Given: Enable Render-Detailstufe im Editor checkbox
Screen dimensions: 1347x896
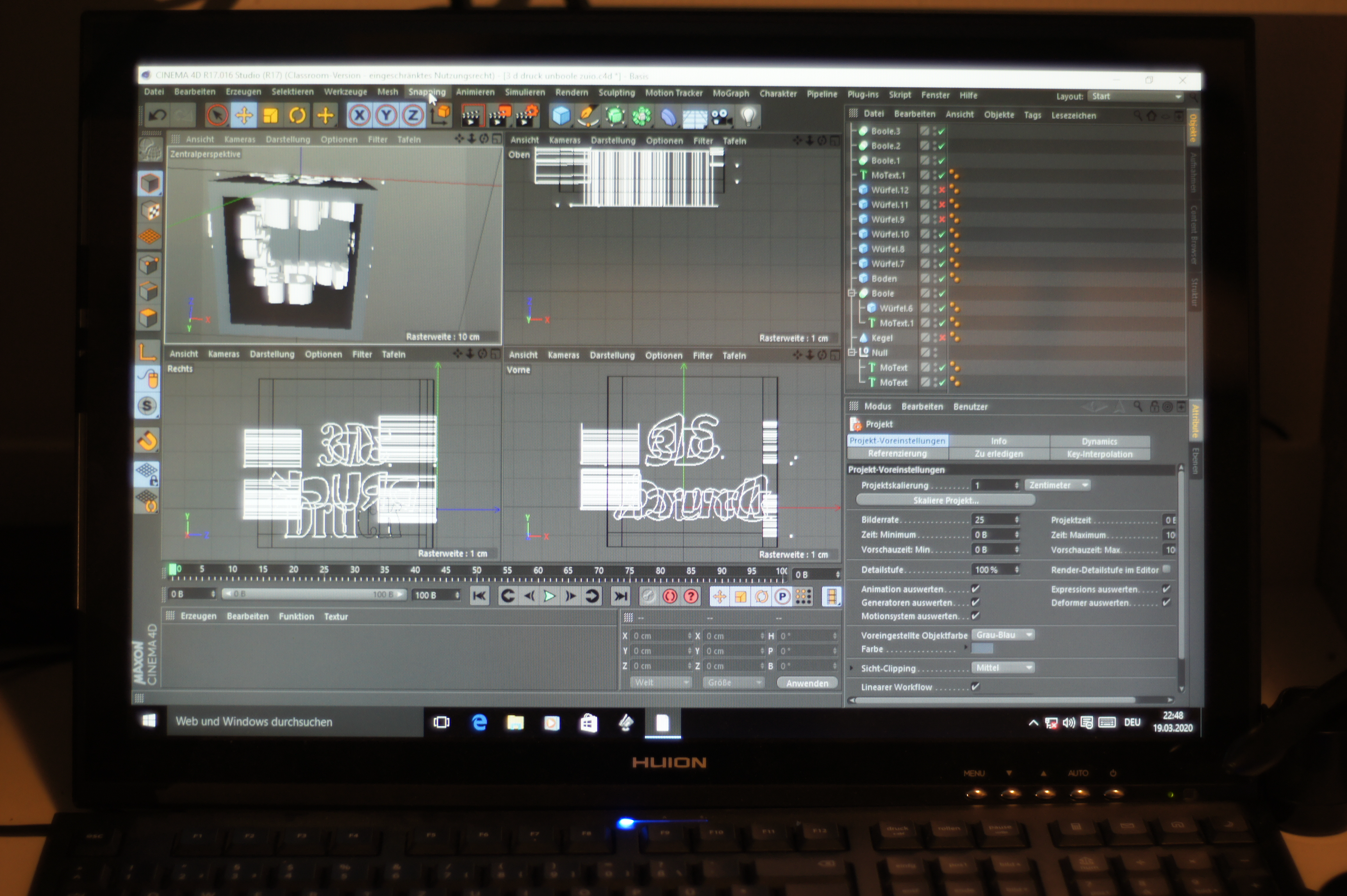Looking at the screenshot, I should [x=1166, y=569].
